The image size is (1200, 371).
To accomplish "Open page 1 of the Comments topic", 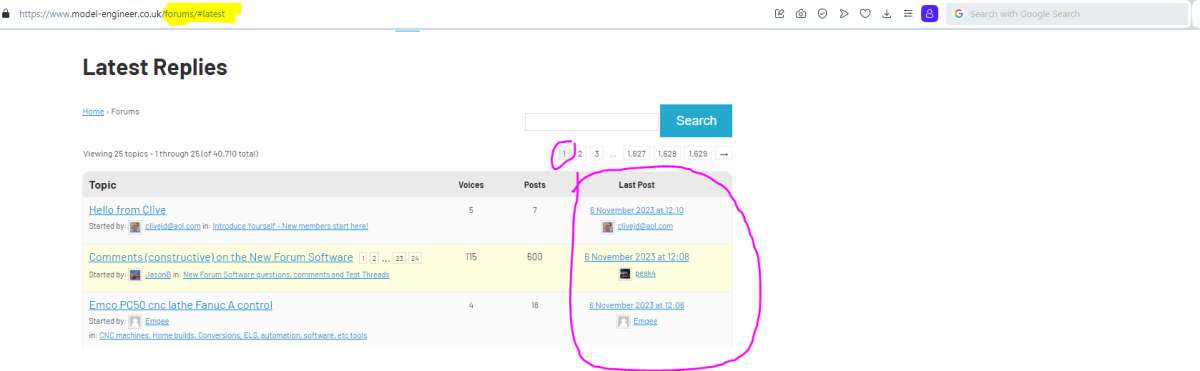I will pyautogui.click(x=363, y=258).
